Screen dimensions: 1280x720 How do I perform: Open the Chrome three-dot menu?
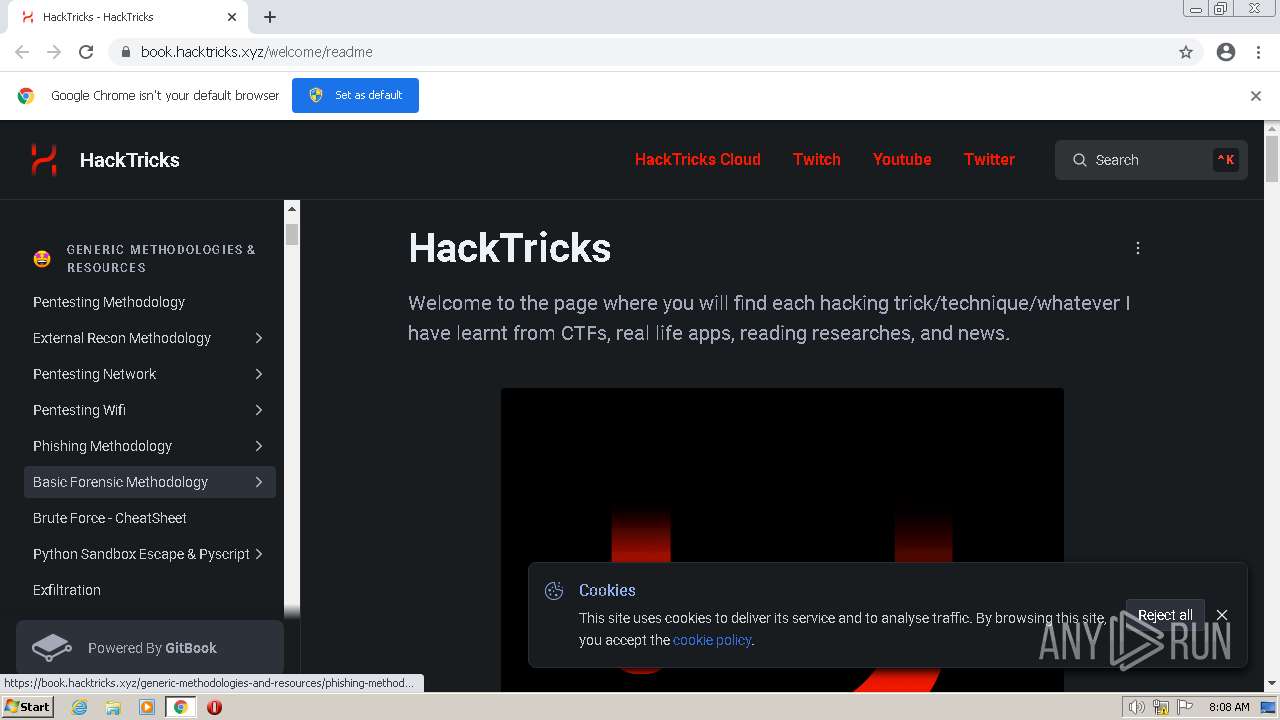[x=1258, y=52]
